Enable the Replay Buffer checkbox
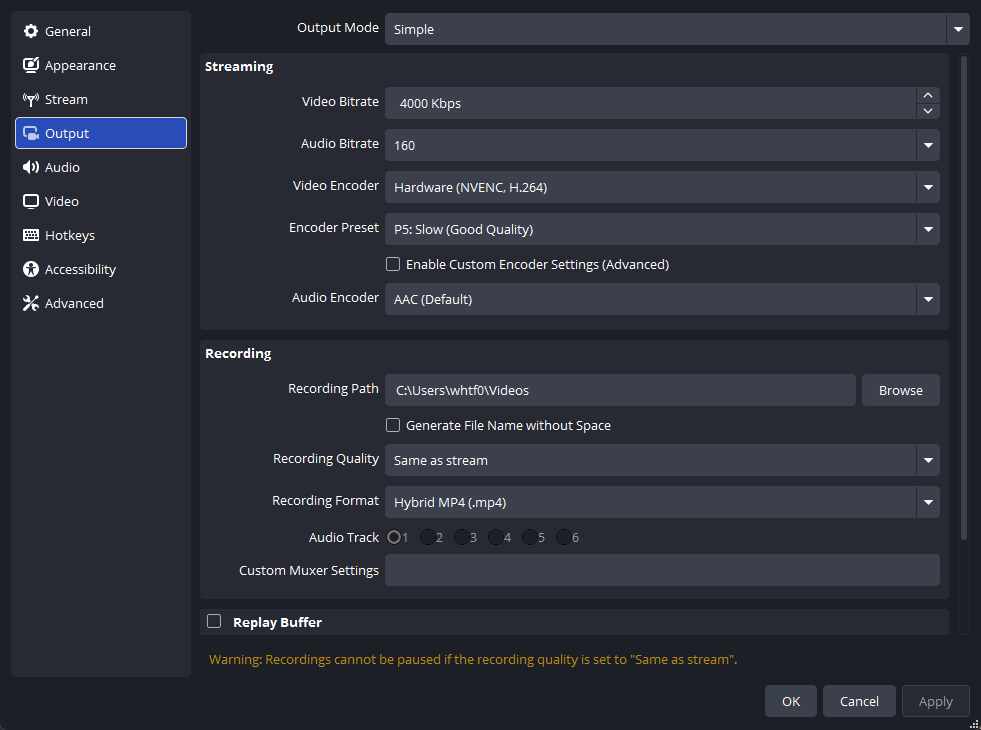Screen dimensions: 981x730 [214, 622]
